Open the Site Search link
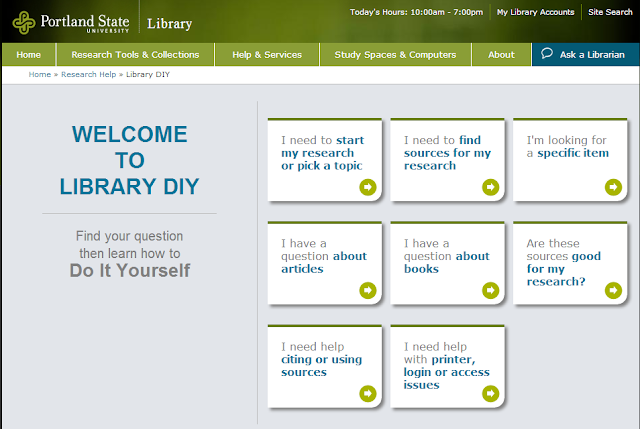Viewport: 640px width, 429px height. point(610,12)
